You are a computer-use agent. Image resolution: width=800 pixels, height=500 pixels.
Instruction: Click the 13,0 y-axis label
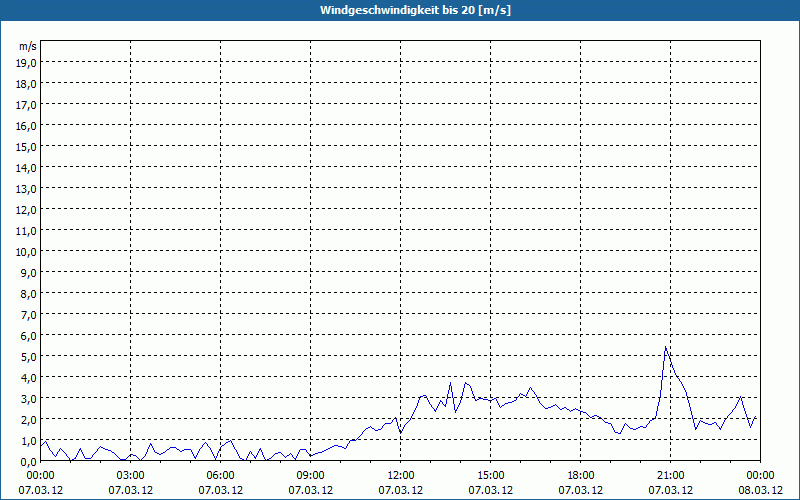click(26, 189)
